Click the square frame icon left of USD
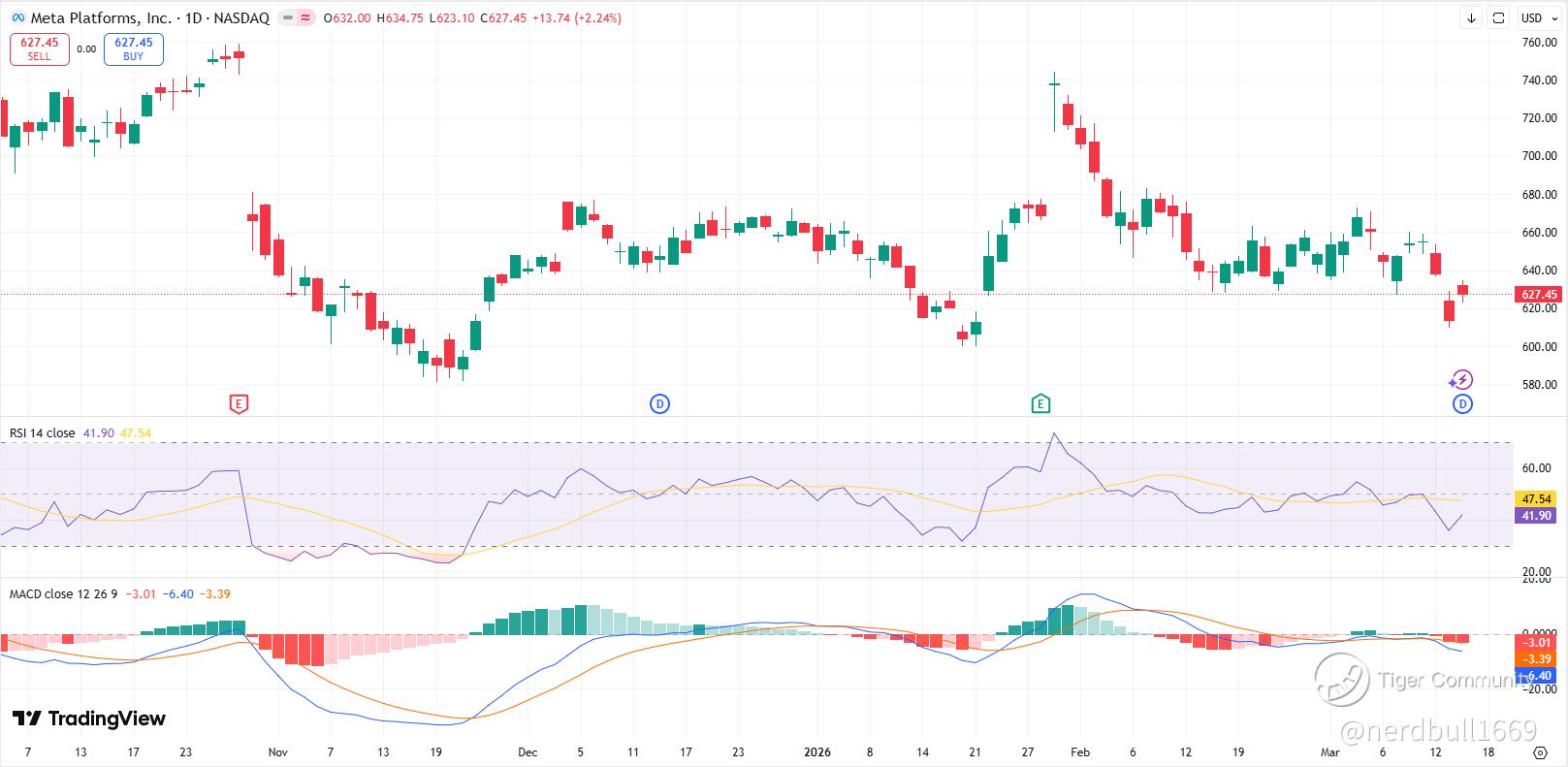The width and height of the screenshot is (1568, 767). tap(1498, 17)
